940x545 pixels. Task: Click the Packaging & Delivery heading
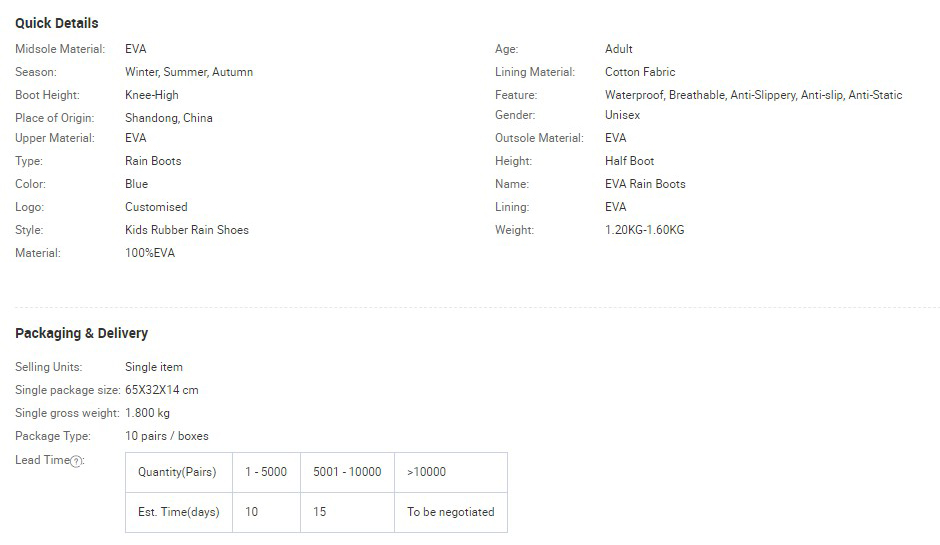[82, 333]
